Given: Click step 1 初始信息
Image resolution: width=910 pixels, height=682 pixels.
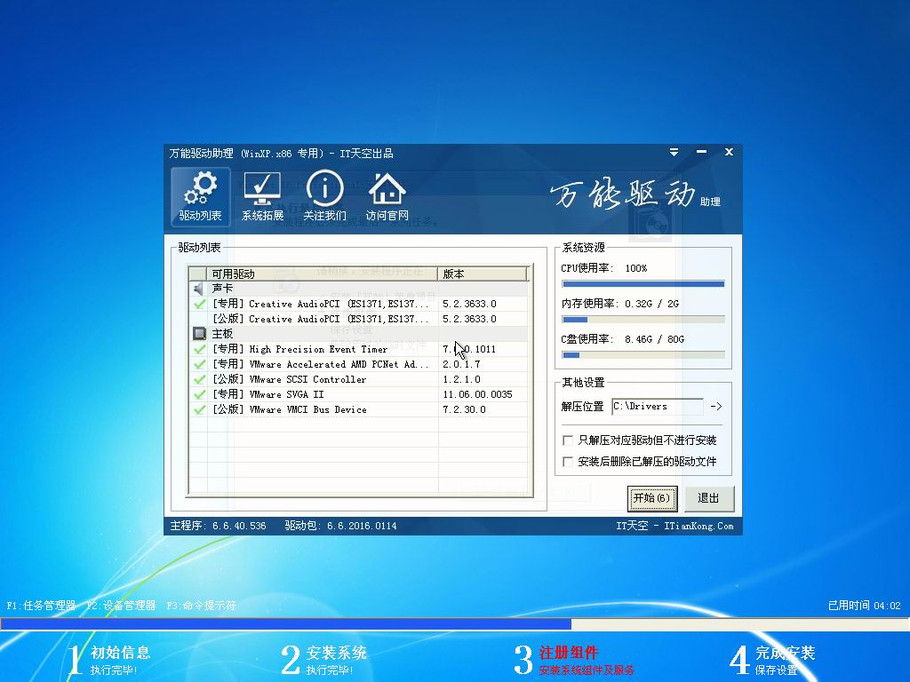Looking at the screenshot, I should pyautogui.click(x=108, y=660).
